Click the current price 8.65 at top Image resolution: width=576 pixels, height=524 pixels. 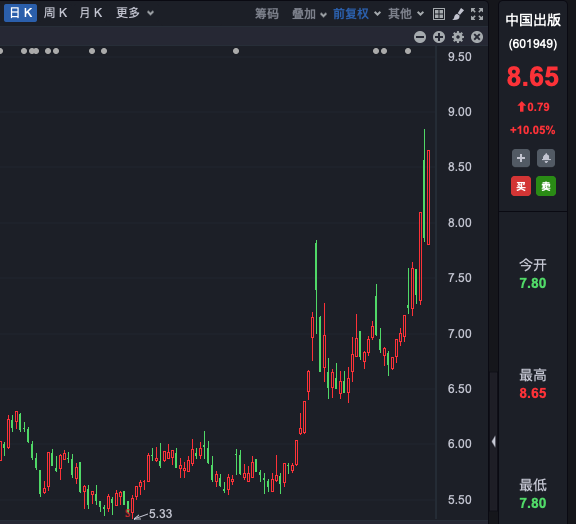[x=533, y=77]
